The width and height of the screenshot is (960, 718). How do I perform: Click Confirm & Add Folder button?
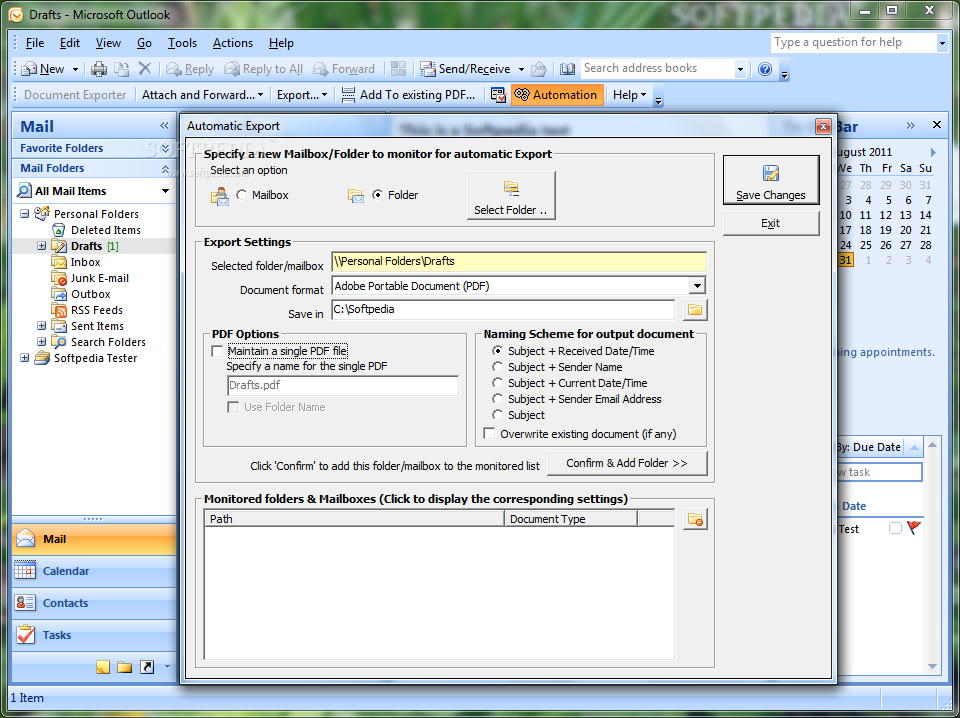tap(627, 463)
